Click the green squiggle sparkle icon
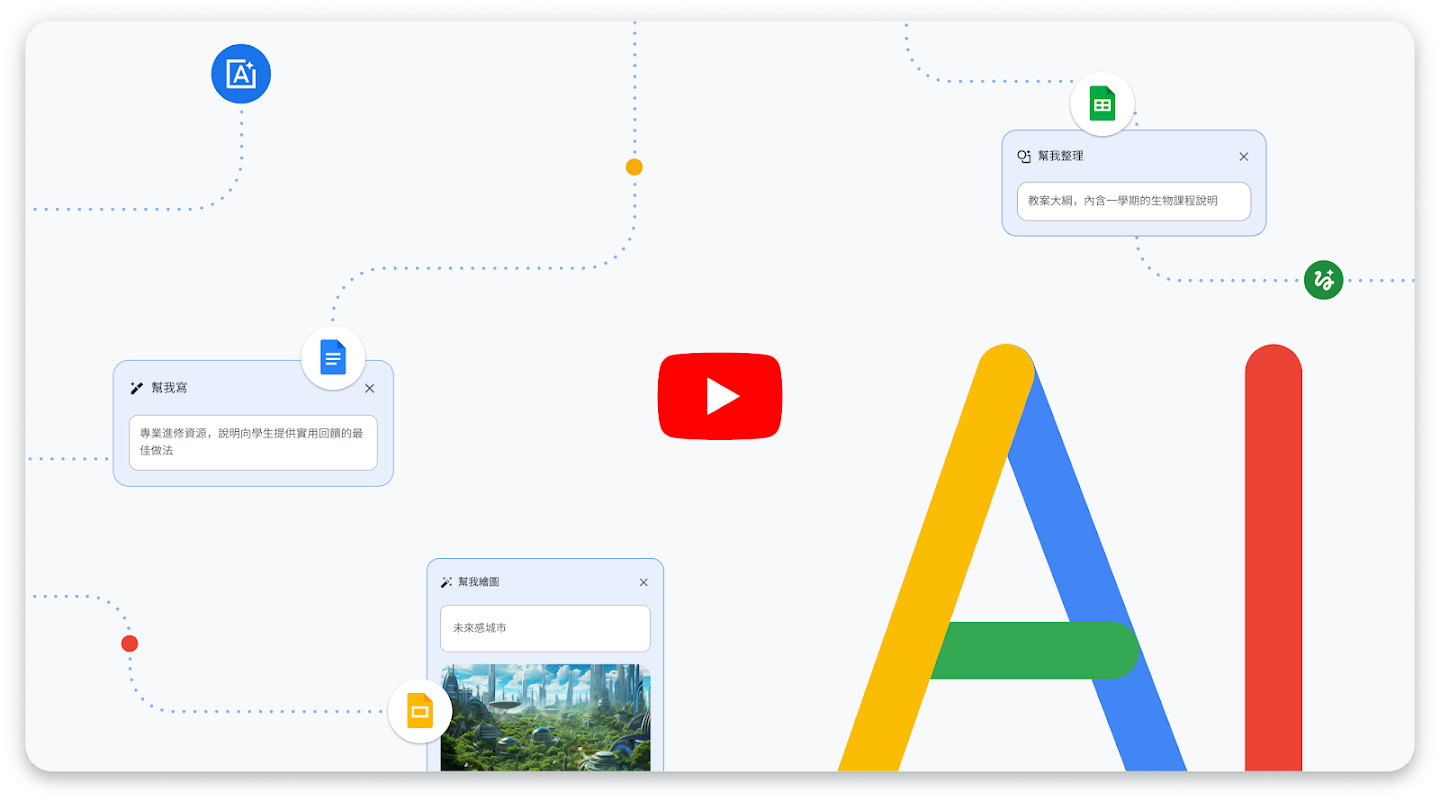Image resolution: width=1440 pixels, height=801 pixels. click(x=1323, y=280)
